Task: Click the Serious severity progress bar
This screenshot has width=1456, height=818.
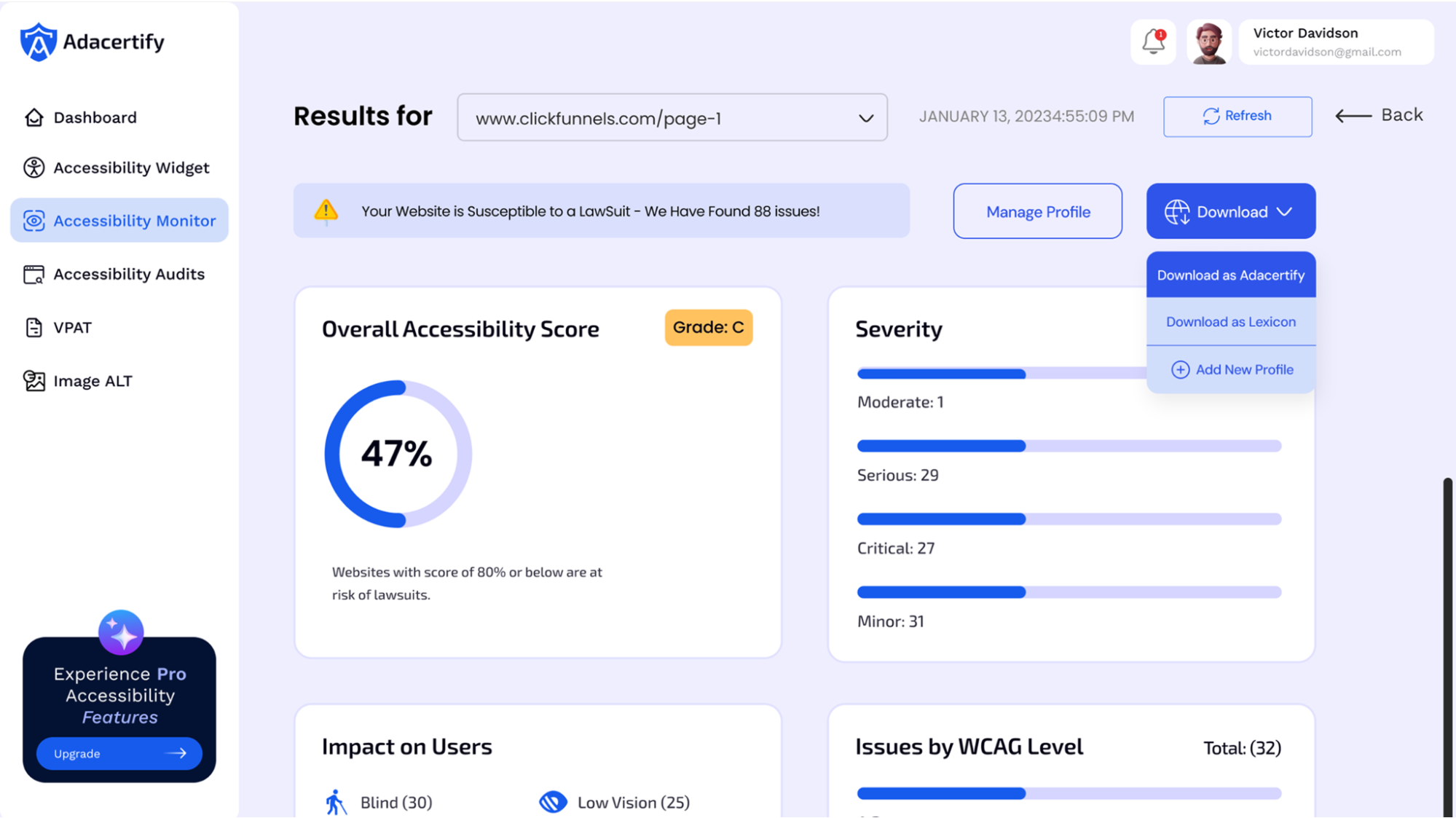Action: tap(1069, 446)
